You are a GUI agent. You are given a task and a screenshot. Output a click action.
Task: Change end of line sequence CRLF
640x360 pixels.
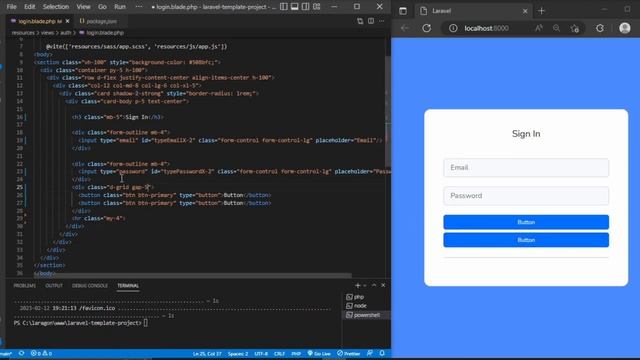(279, 353)
